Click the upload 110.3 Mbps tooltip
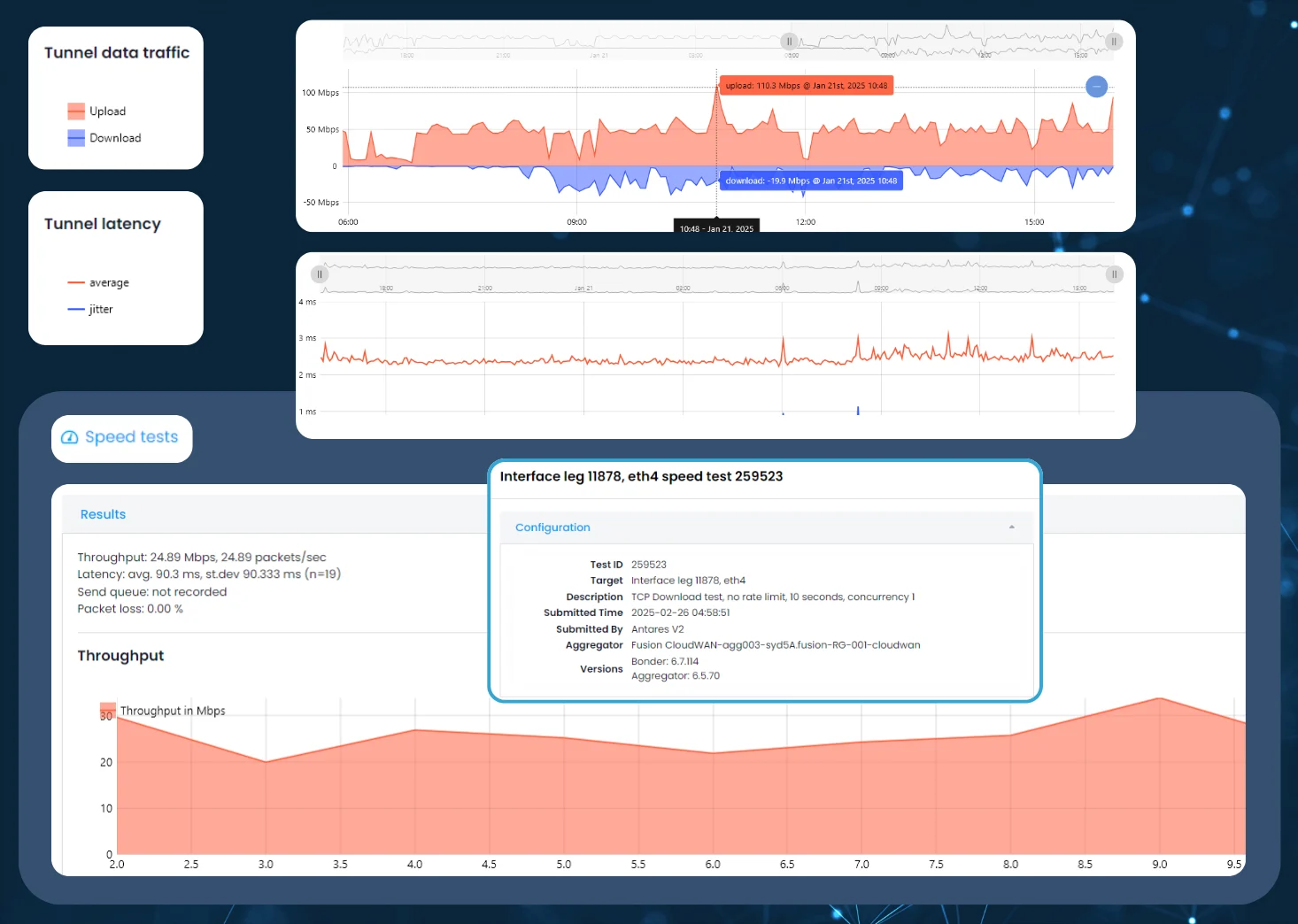 point(806,86)
